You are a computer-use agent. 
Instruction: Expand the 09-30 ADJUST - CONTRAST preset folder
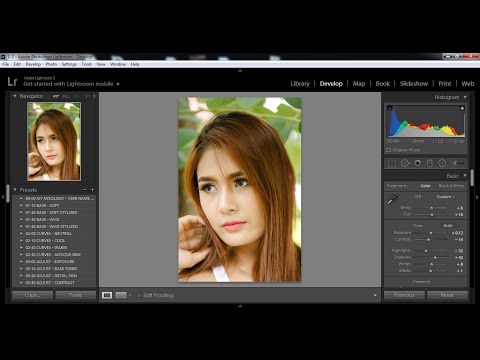tap(21, 283)
